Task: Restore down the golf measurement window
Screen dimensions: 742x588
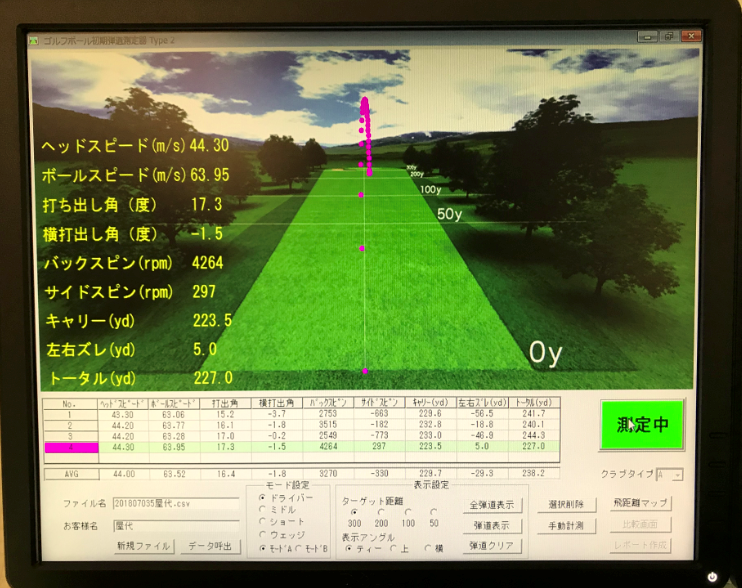Action: click(669, 36)
